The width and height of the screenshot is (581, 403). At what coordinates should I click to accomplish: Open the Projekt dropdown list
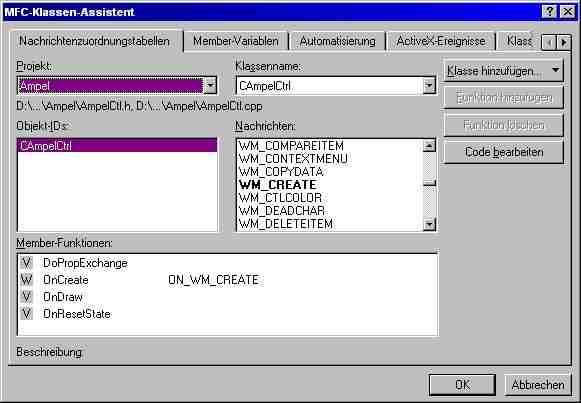click(x=210, y=86)
